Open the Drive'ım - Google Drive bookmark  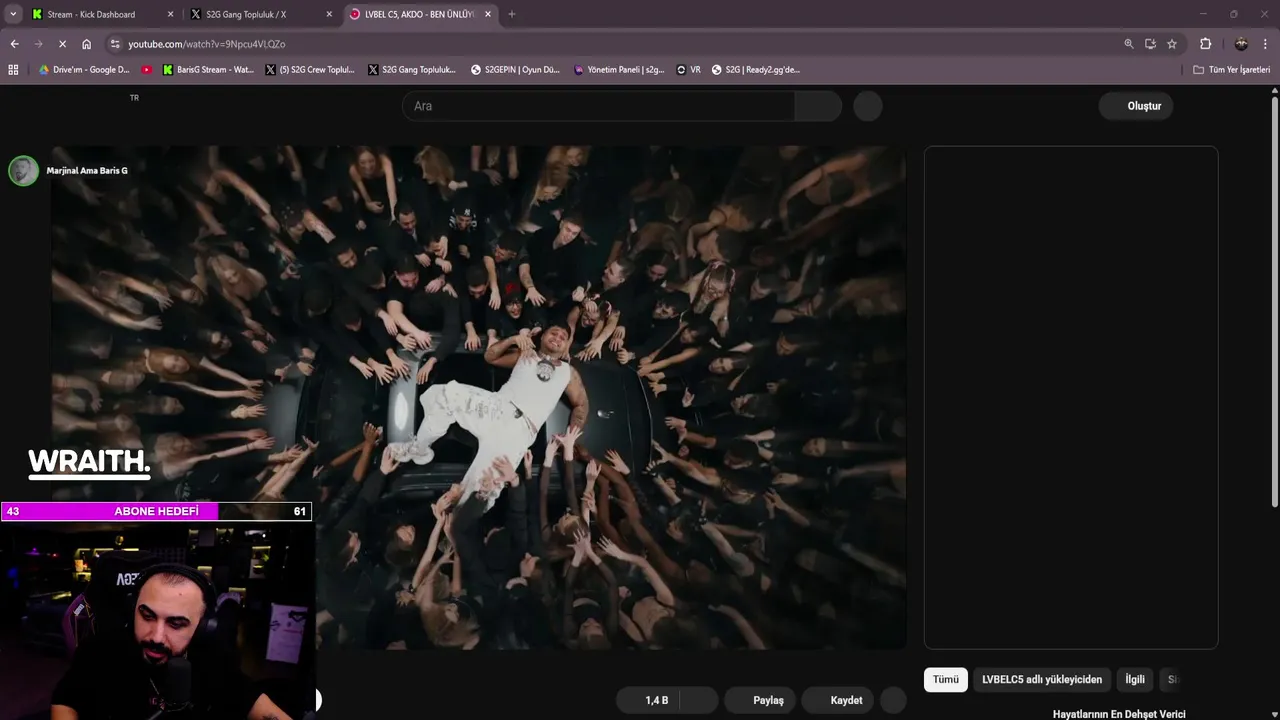point(84,70)
